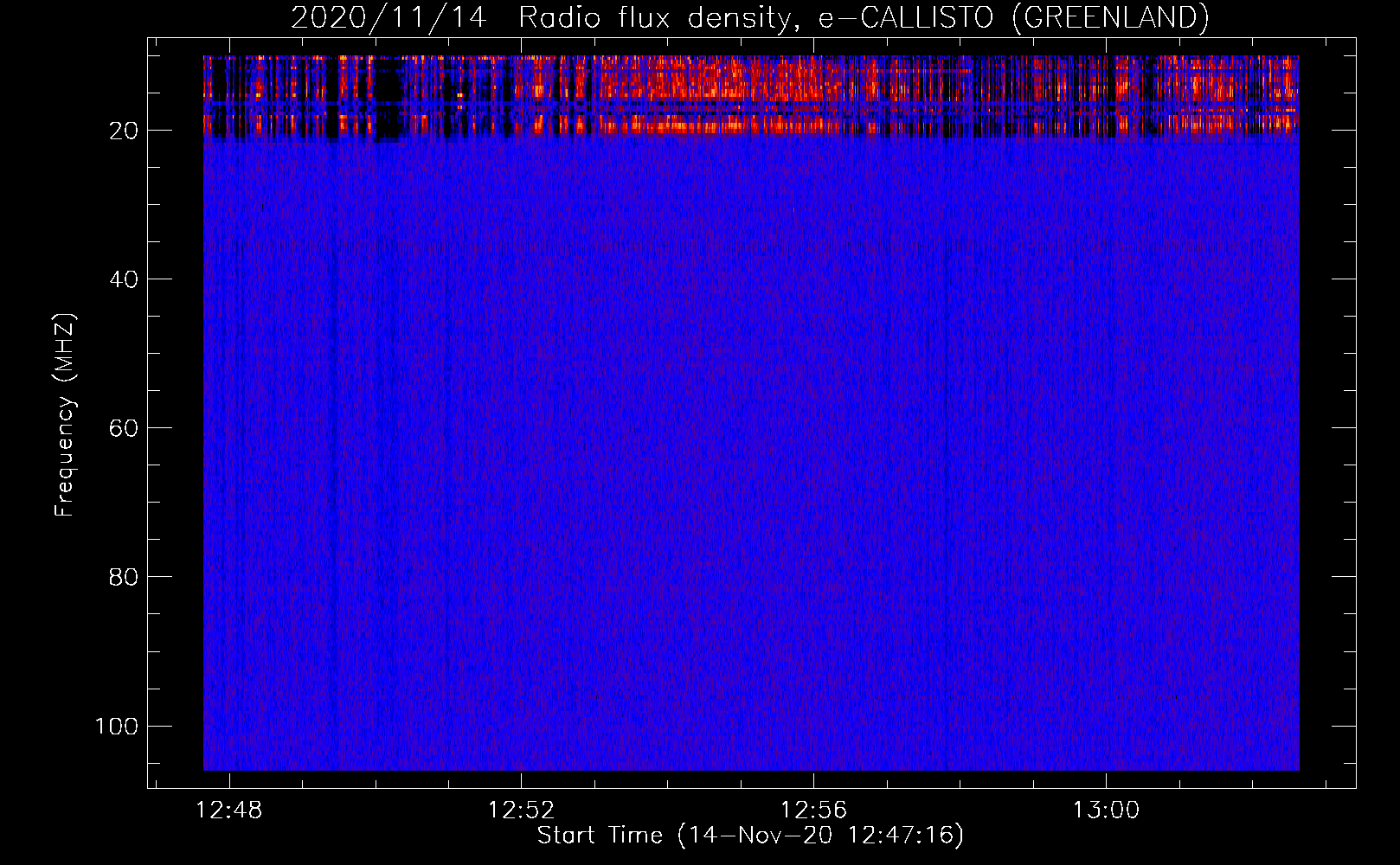Click the "40" frequency tick label
The height and width of the screenshot is (865, 1400).
124,279
